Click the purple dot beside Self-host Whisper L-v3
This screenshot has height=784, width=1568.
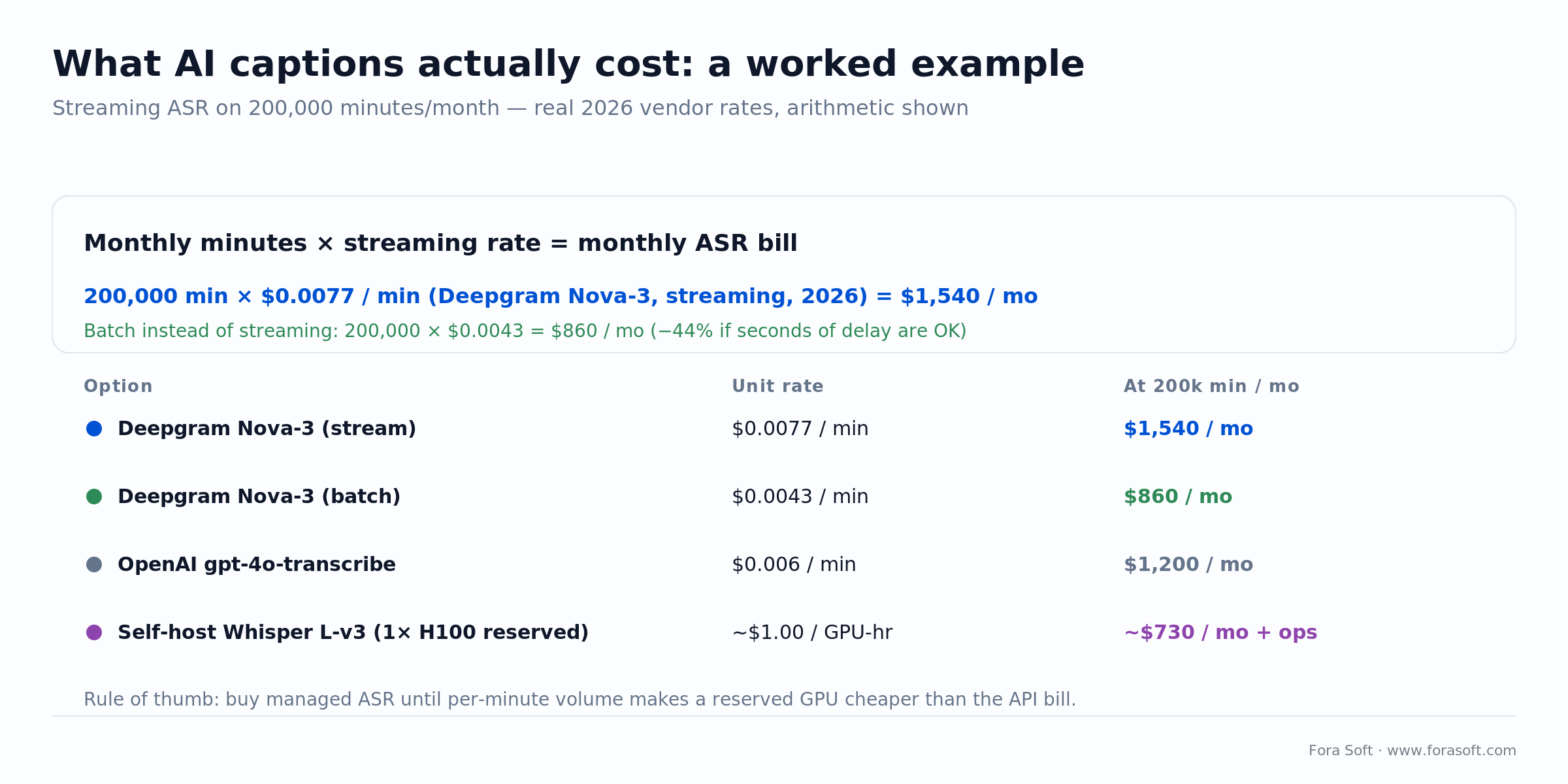coord(94,632)
